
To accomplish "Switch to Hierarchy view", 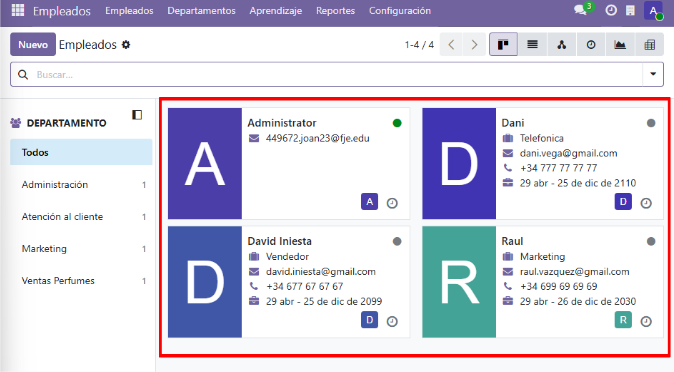I will [x=561, y=44].
